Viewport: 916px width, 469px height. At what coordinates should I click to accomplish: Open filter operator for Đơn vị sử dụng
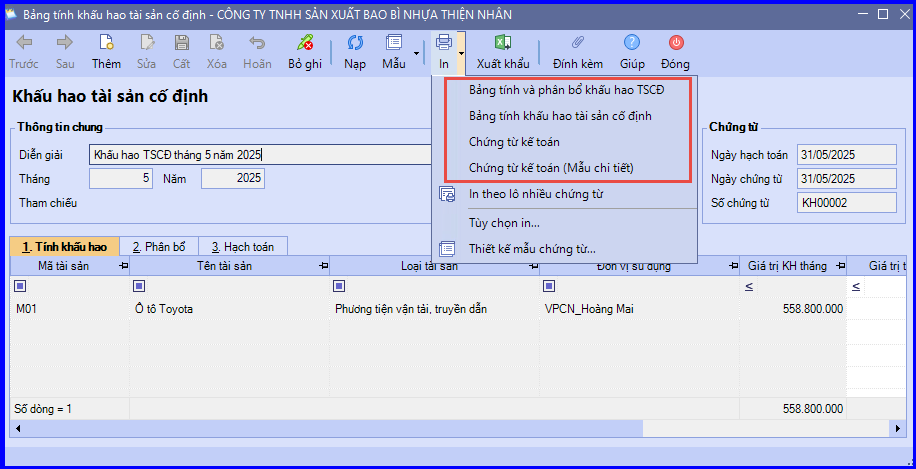(x=549, y=286)
